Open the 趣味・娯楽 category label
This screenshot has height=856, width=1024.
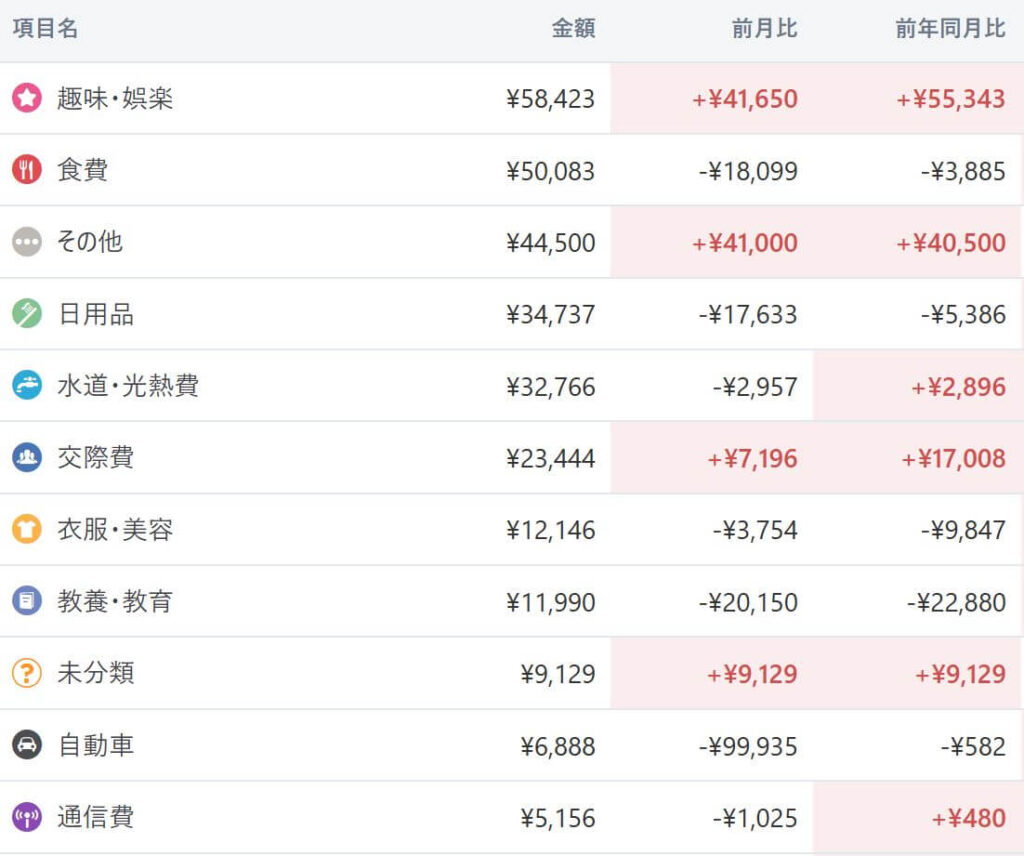tap(115, 98)
